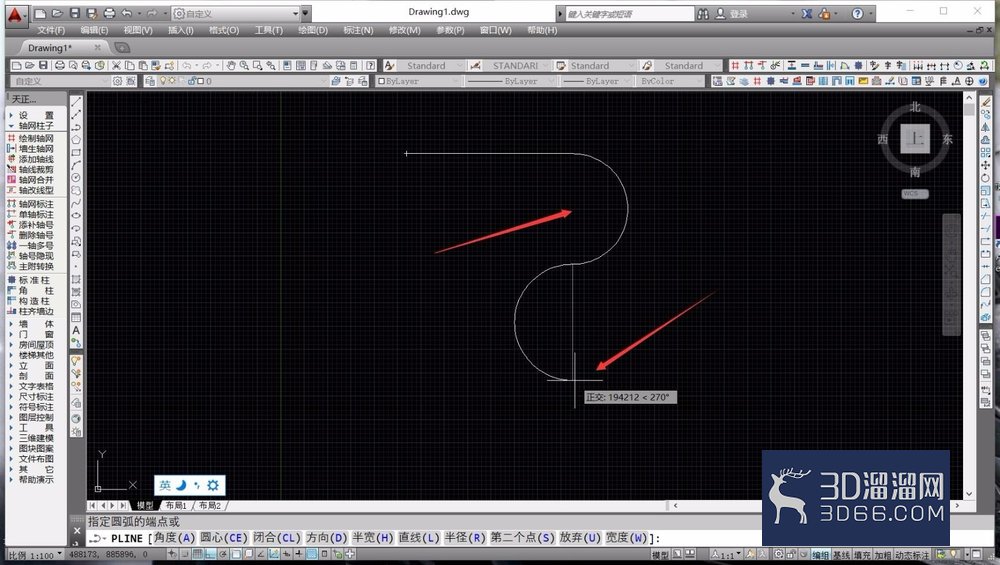The width and height of the screenshot is (1000, 565).
Task: Click 标准柱 command in side panel
Action: click(x=36, y=280)
